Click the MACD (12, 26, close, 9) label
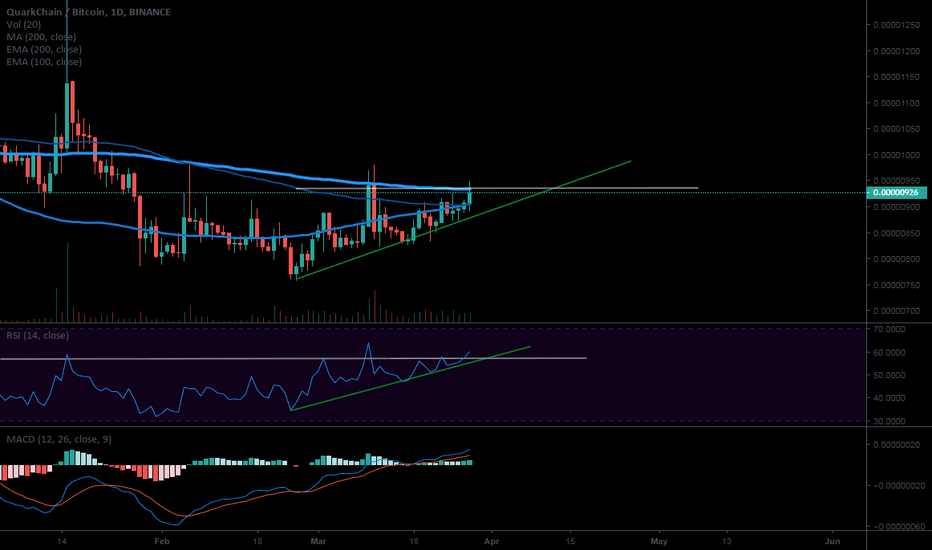The width and height of the screenshot is (932, 550). [x=59, y=439]
